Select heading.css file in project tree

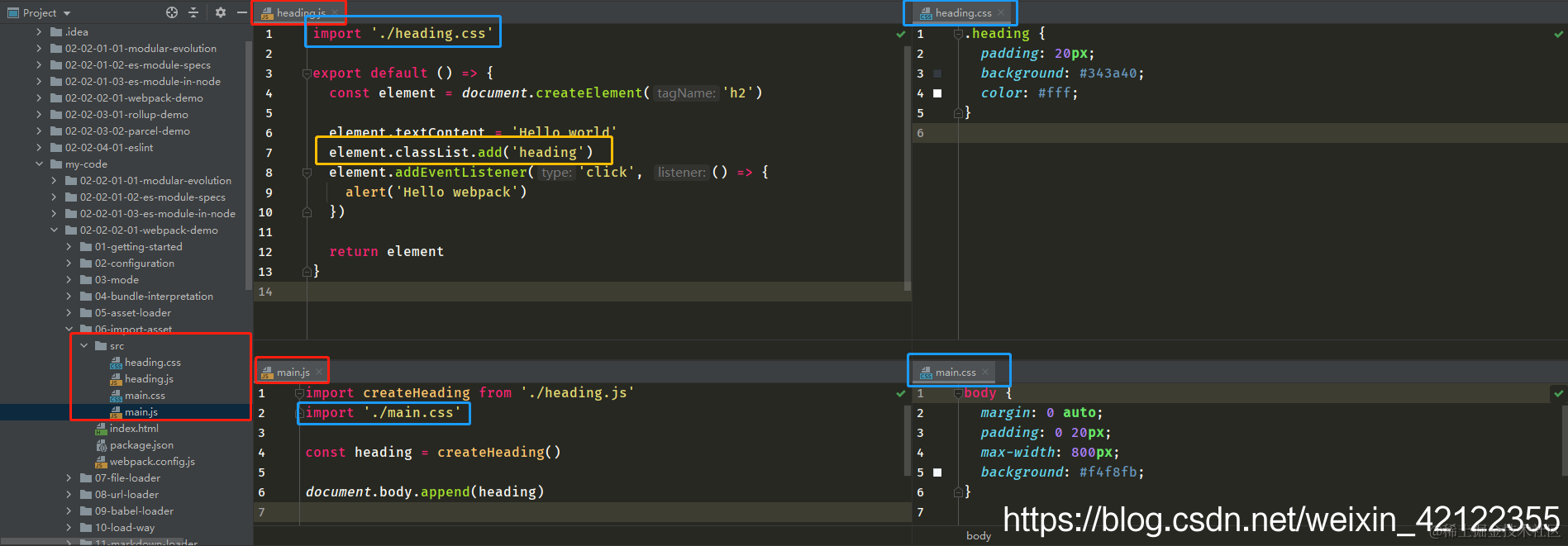152,362
